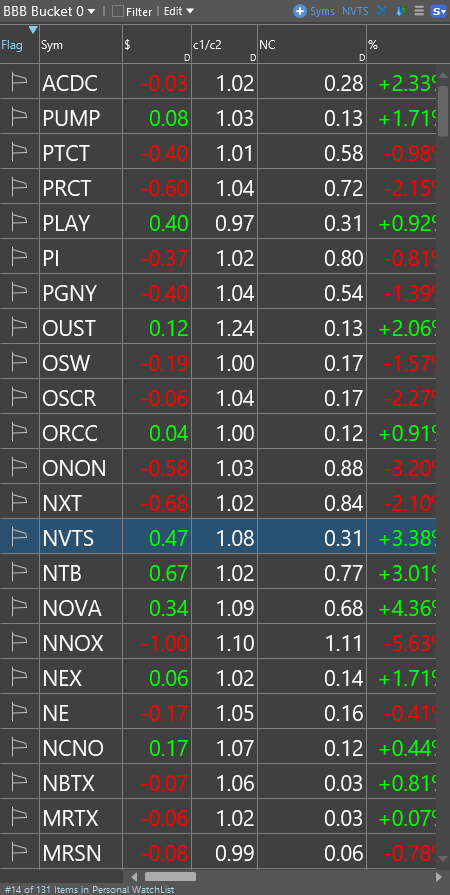Click the vertical scrollbar down arrow
This screenshot has height=895, width=450.
coord(443,858)
